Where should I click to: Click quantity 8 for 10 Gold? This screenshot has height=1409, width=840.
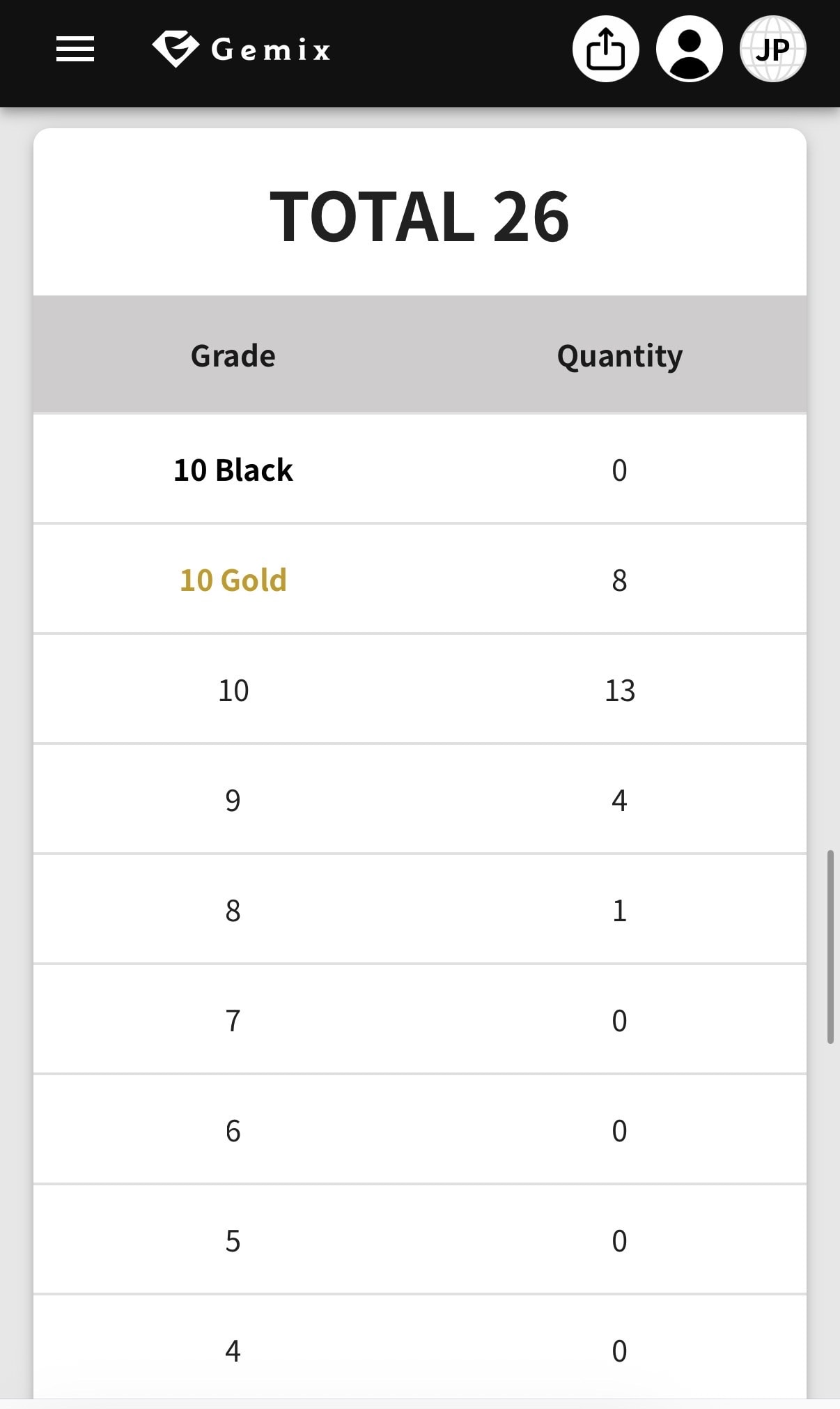(x=620, y=580)
